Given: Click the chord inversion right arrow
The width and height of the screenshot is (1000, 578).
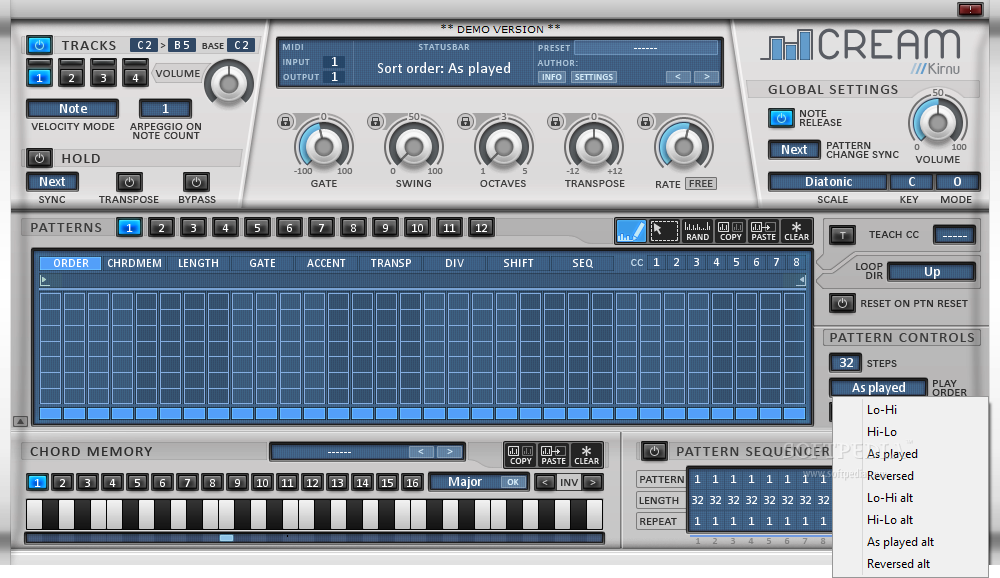Looking at the screenshot, I should click(593, 482).
